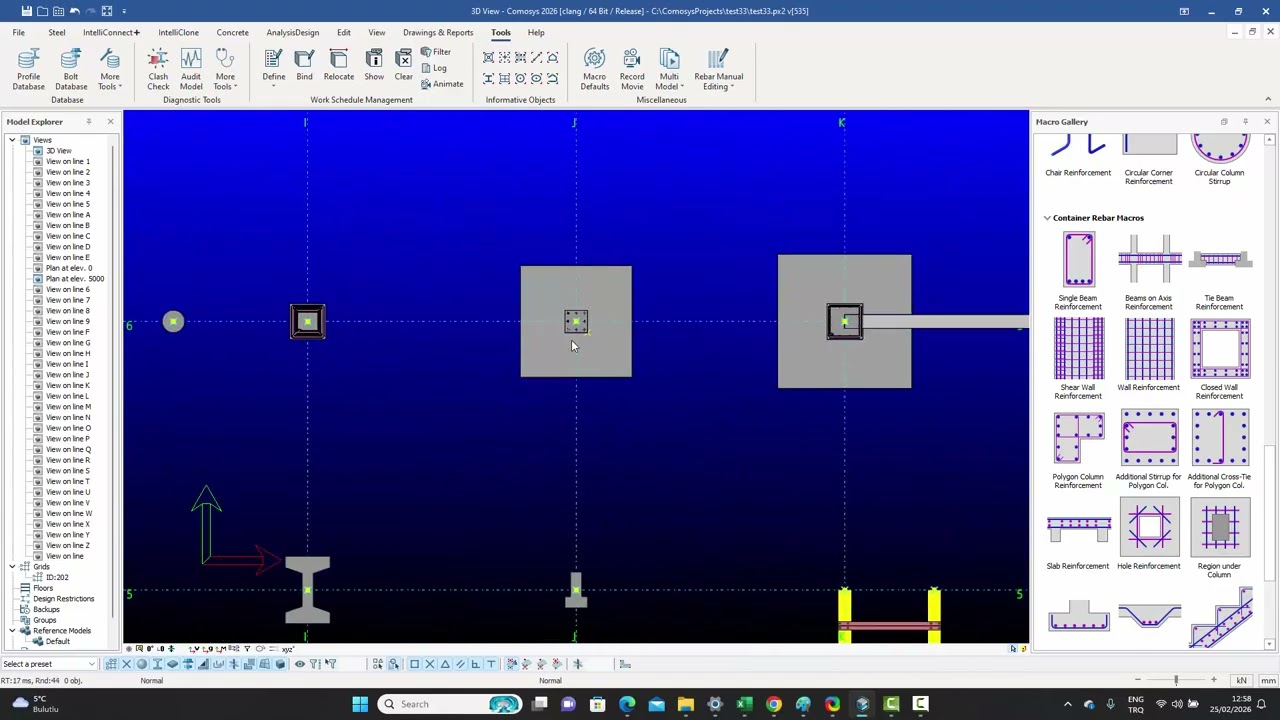Adjust the slider in the bottom status bar
The height and width of the screenshot is (720, 1280).
click(x=1176, y=680)
